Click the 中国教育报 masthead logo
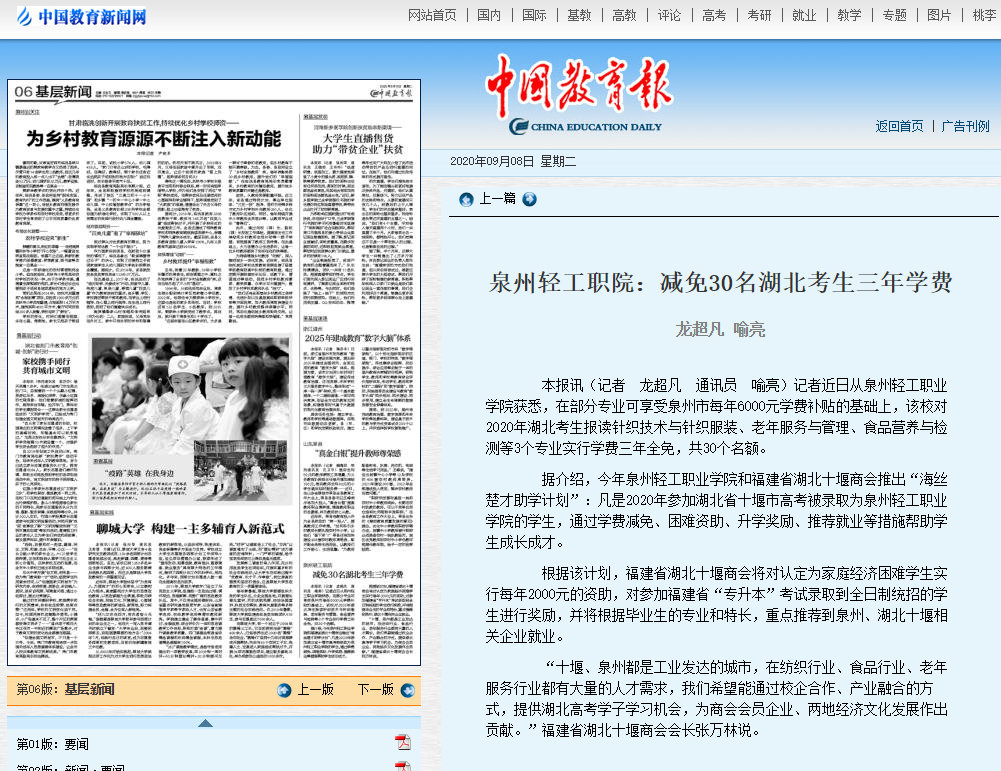Image resolution: width=1001 pixels, height=771 pixels. tap(579, 94)
